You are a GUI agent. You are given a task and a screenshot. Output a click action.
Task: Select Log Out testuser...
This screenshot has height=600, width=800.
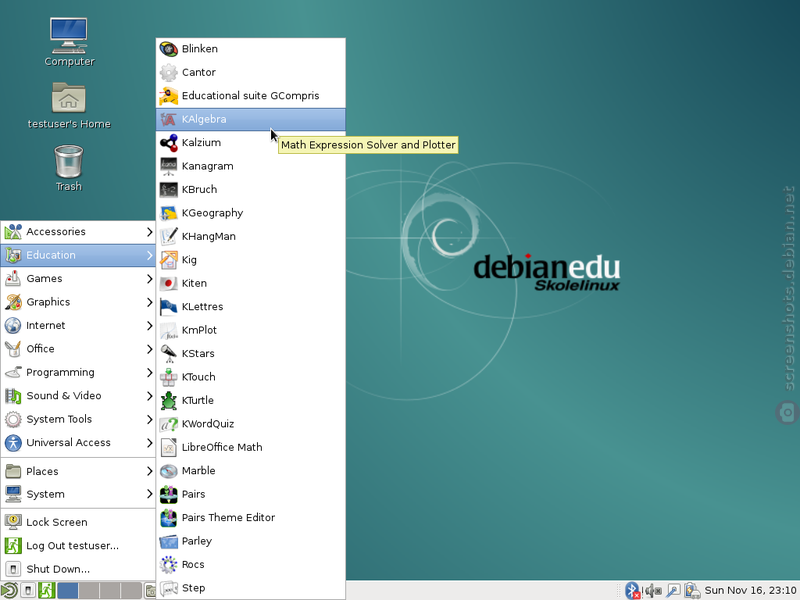[78, 546]
